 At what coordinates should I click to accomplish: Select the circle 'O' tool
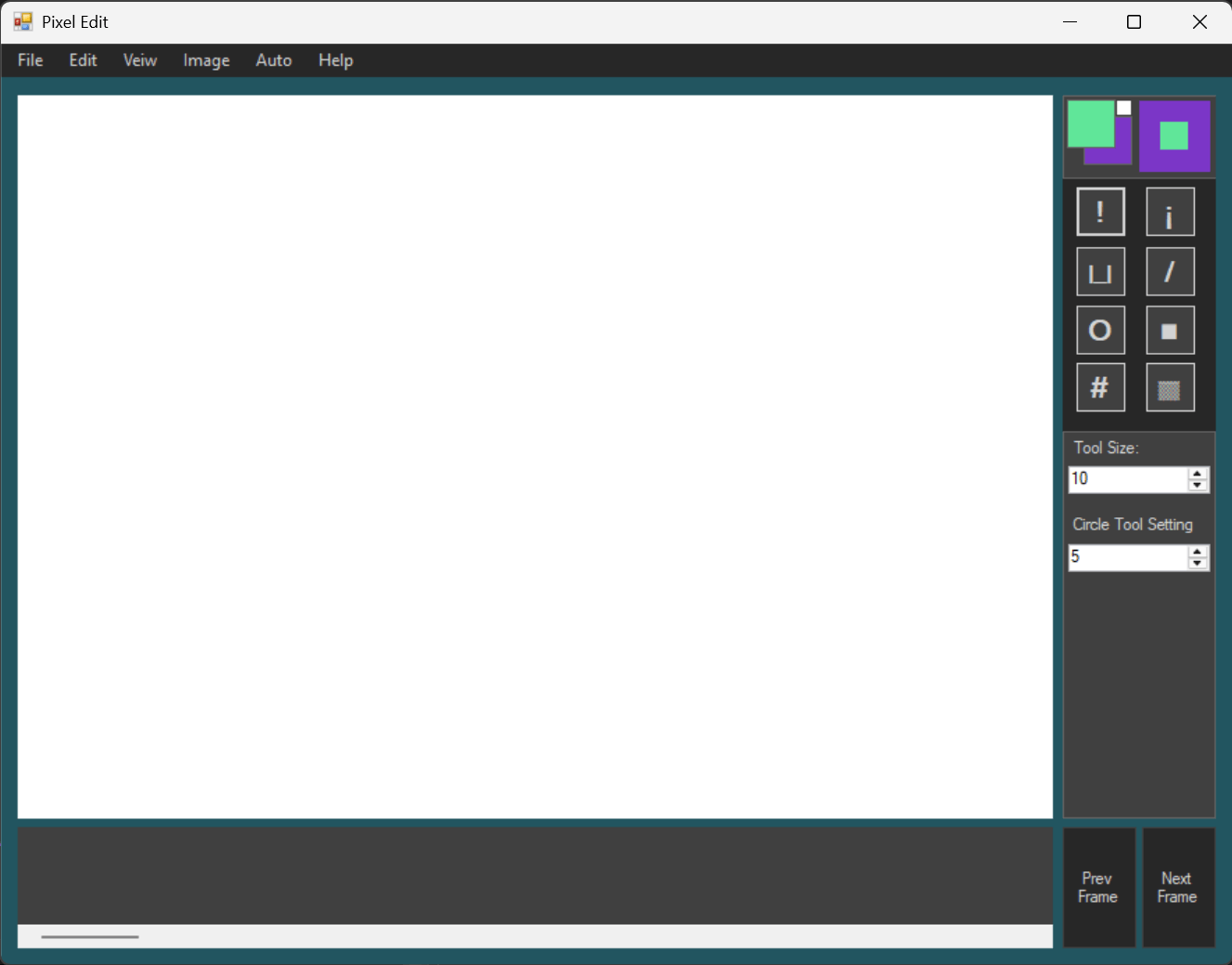(1100, 330)
